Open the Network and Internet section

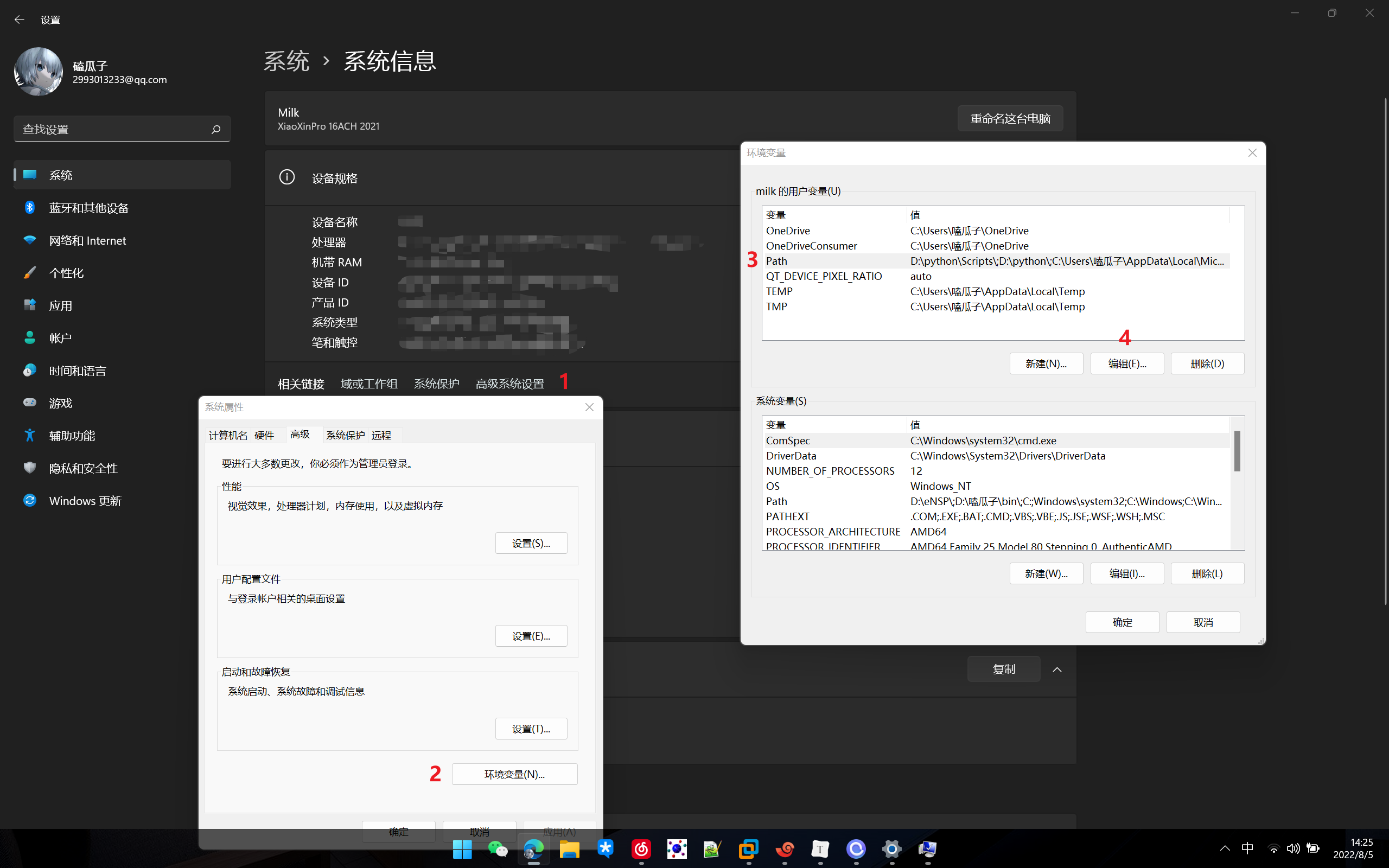pyautogui.click(x=87, y=240)
